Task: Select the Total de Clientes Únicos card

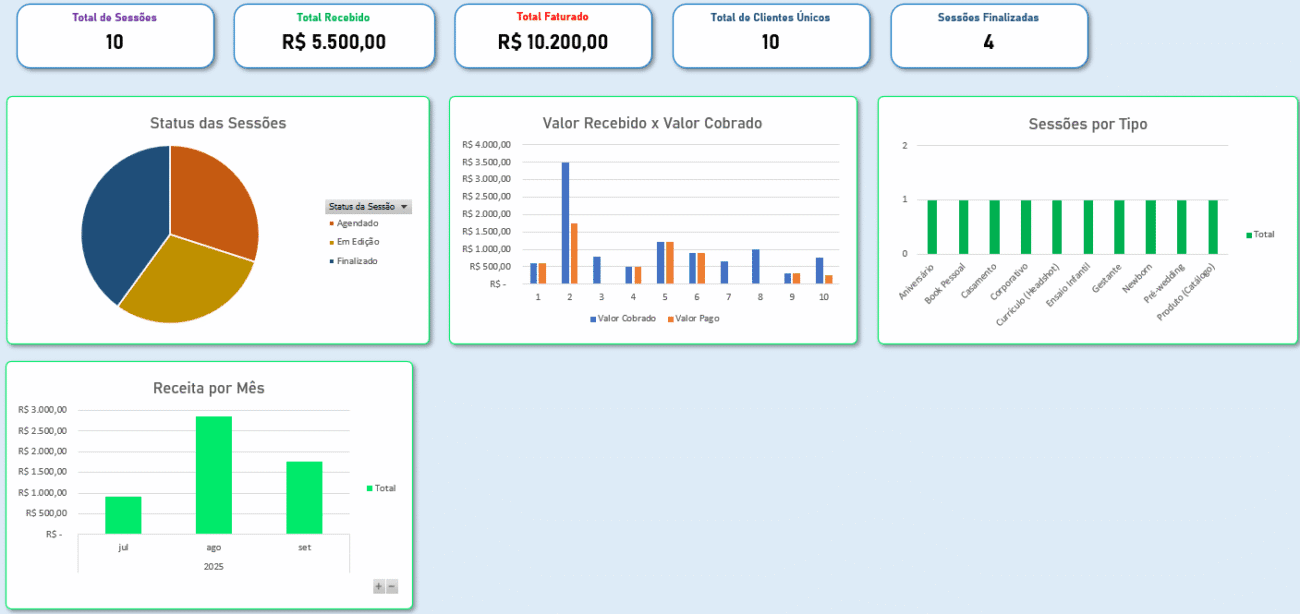Action: tap(771, 35)
